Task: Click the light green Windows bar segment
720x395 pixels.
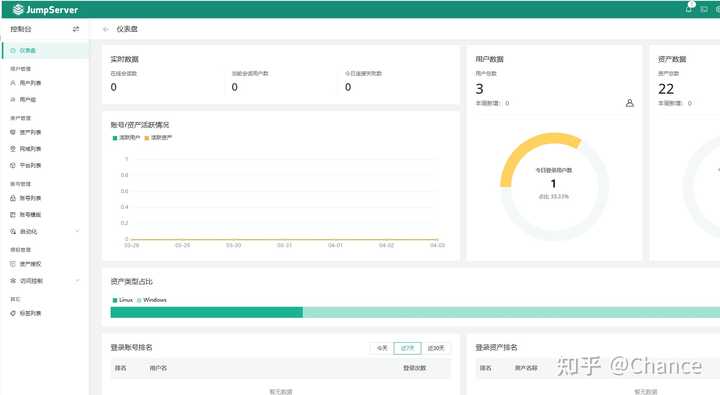Action: pyautogui.click(x=511, y=313)
